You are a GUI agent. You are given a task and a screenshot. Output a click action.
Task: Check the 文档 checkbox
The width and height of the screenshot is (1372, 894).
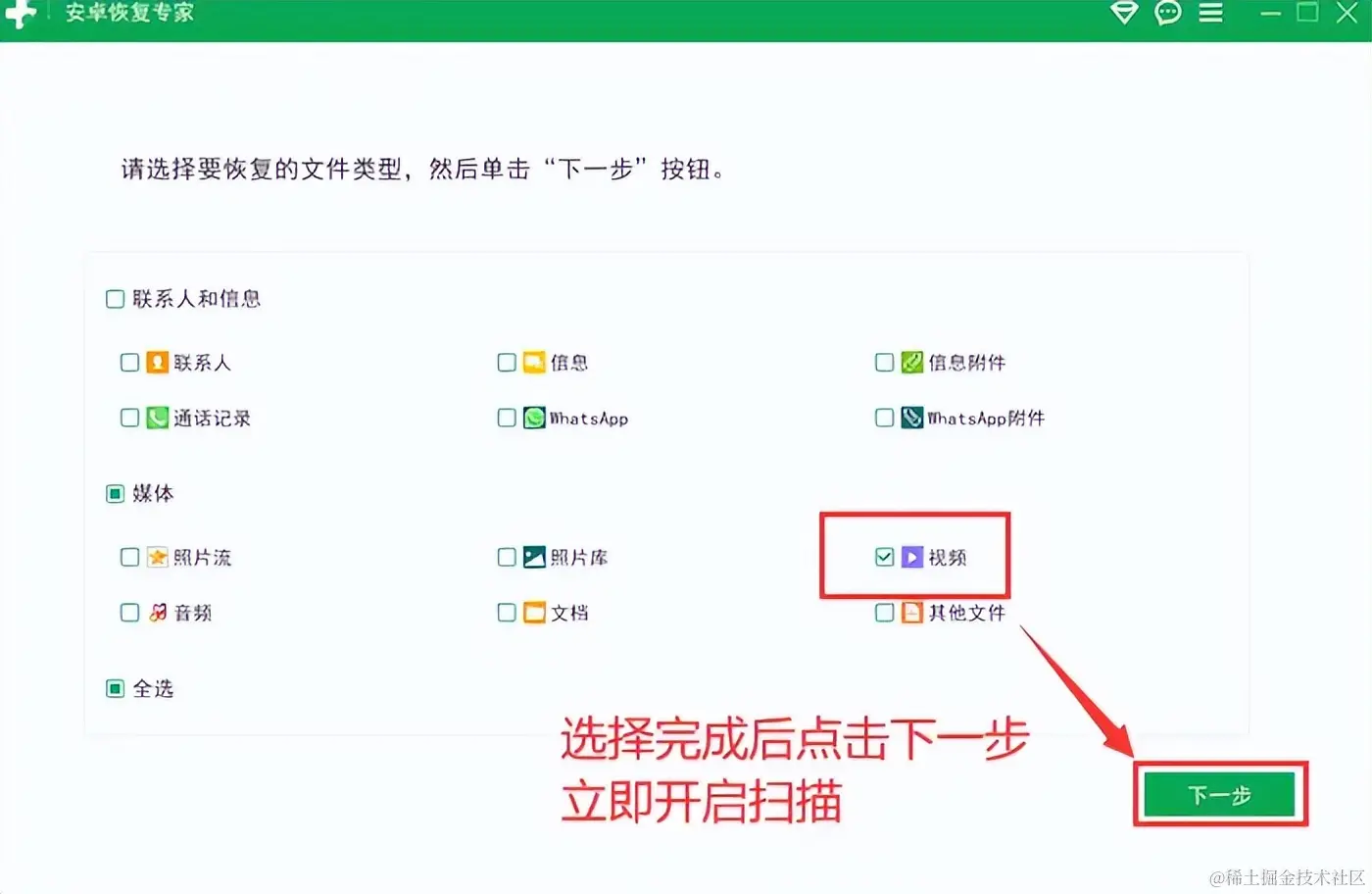tap(507, 613)
